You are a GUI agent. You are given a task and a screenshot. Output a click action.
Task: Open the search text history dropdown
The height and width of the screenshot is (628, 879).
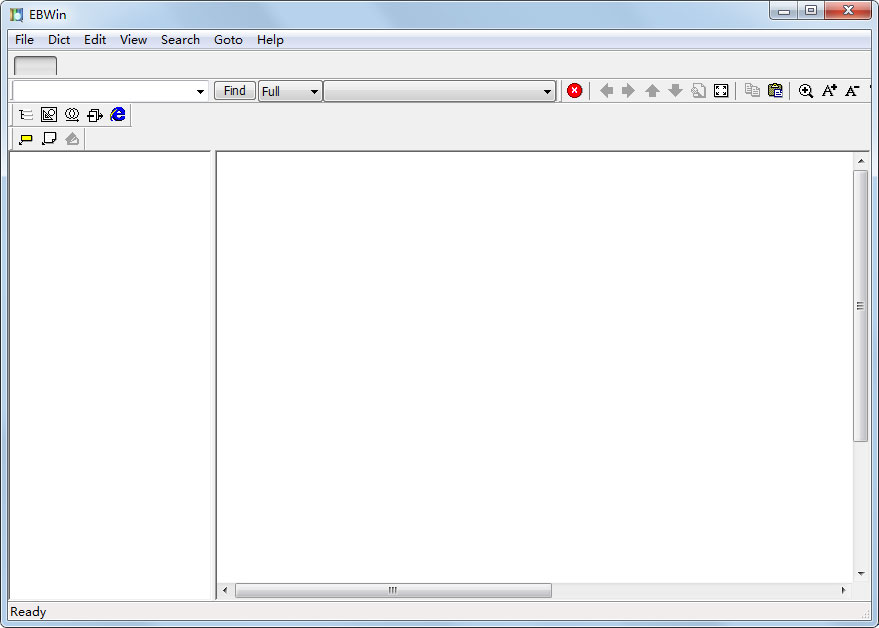coord(199,90)
